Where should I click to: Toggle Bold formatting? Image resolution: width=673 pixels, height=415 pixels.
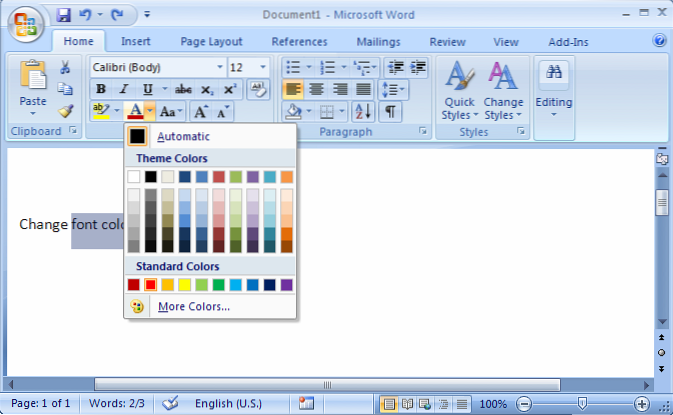click(x=100, y=89)
